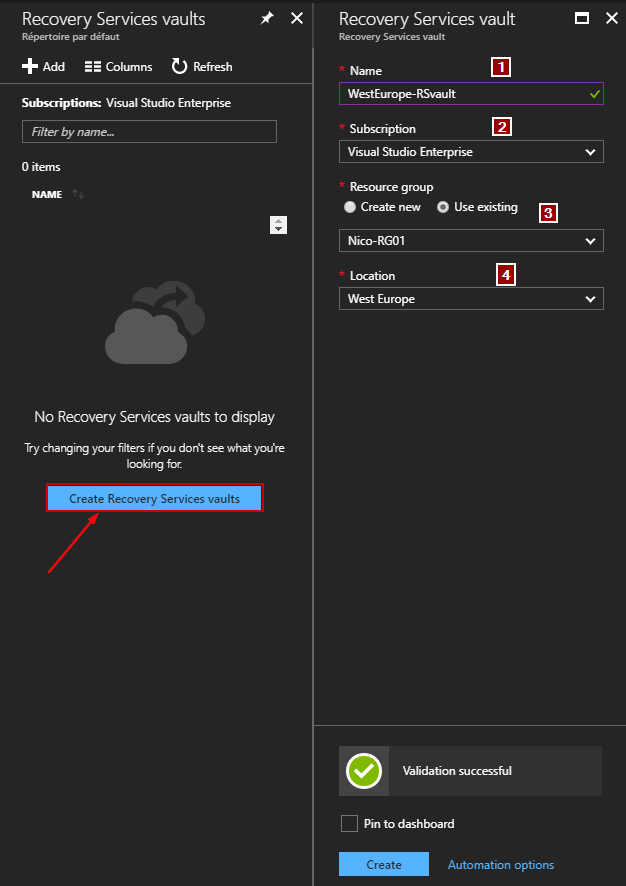Click the Subscriptions: Visual Studio Enterprise text

click(126, 103)
